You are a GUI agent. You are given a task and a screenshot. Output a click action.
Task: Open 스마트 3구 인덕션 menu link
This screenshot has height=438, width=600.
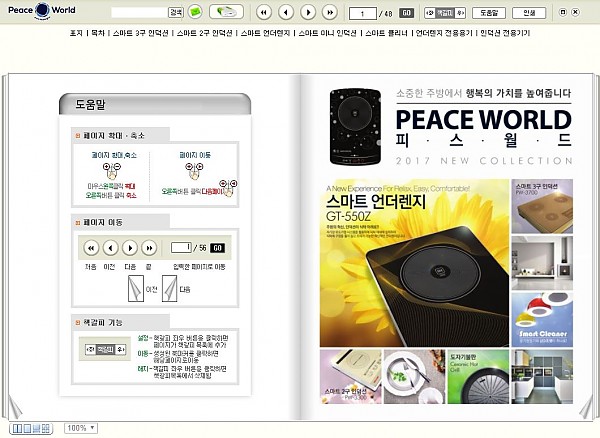pyautogui.click(x=140, y=33)
